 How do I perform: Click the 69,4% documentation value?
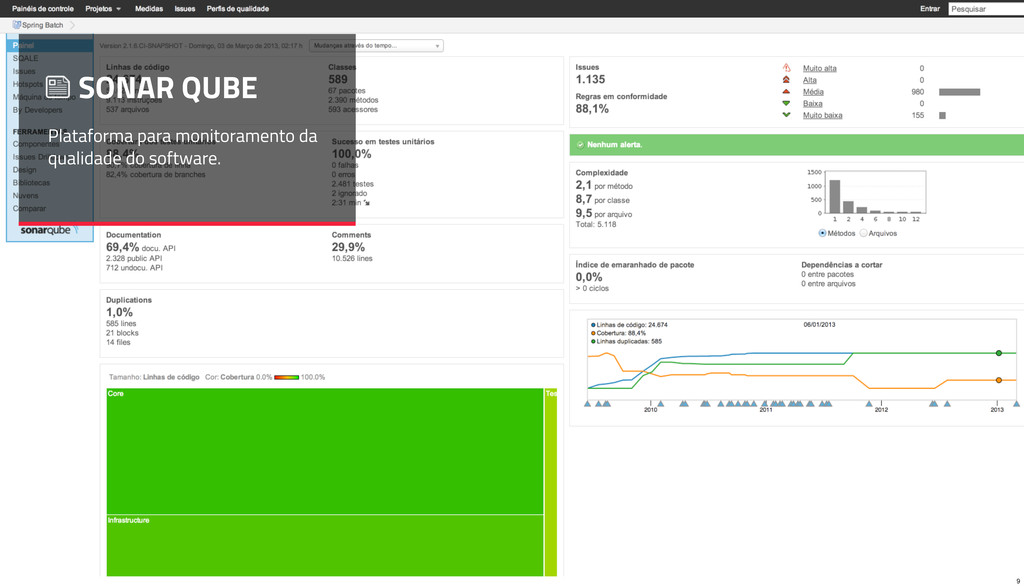tap(123, 247)
